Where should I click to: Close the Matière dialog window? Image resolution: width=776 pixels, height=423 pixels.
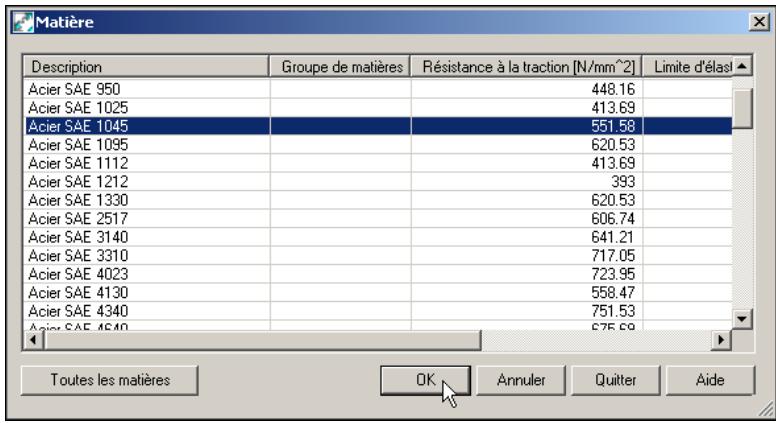pos(759,22)
